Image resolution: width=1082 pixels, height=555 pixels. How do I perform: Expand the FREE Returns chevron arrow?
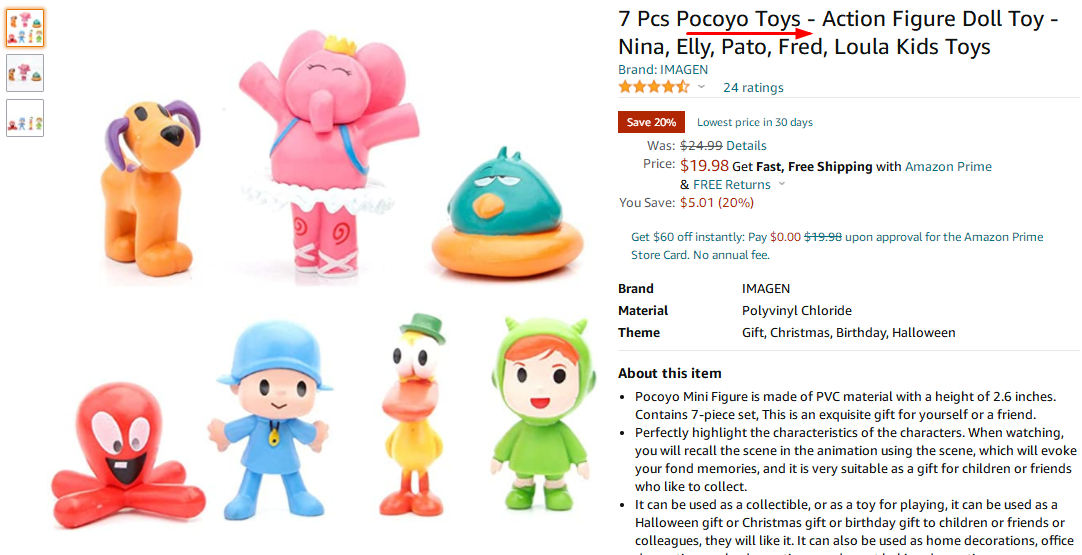(x=782, y=185)
